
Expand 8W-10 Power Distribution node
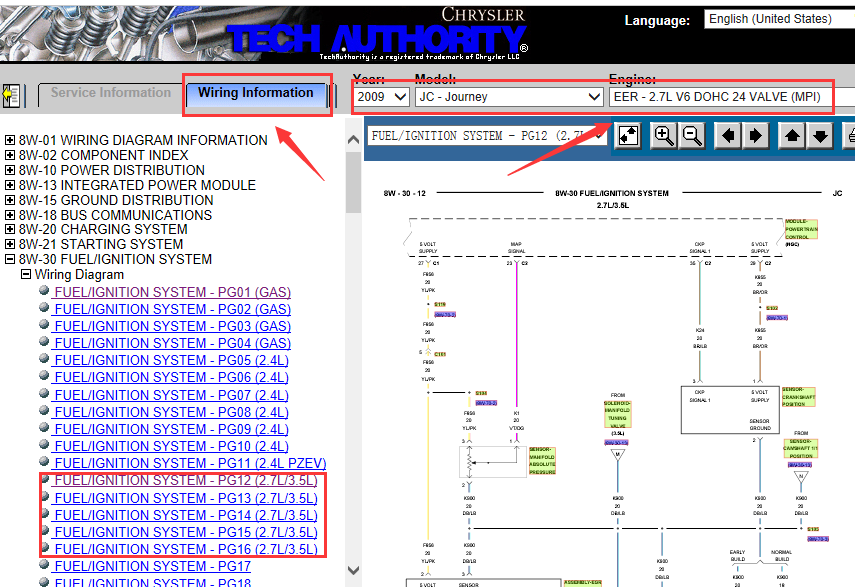(10, 170)
